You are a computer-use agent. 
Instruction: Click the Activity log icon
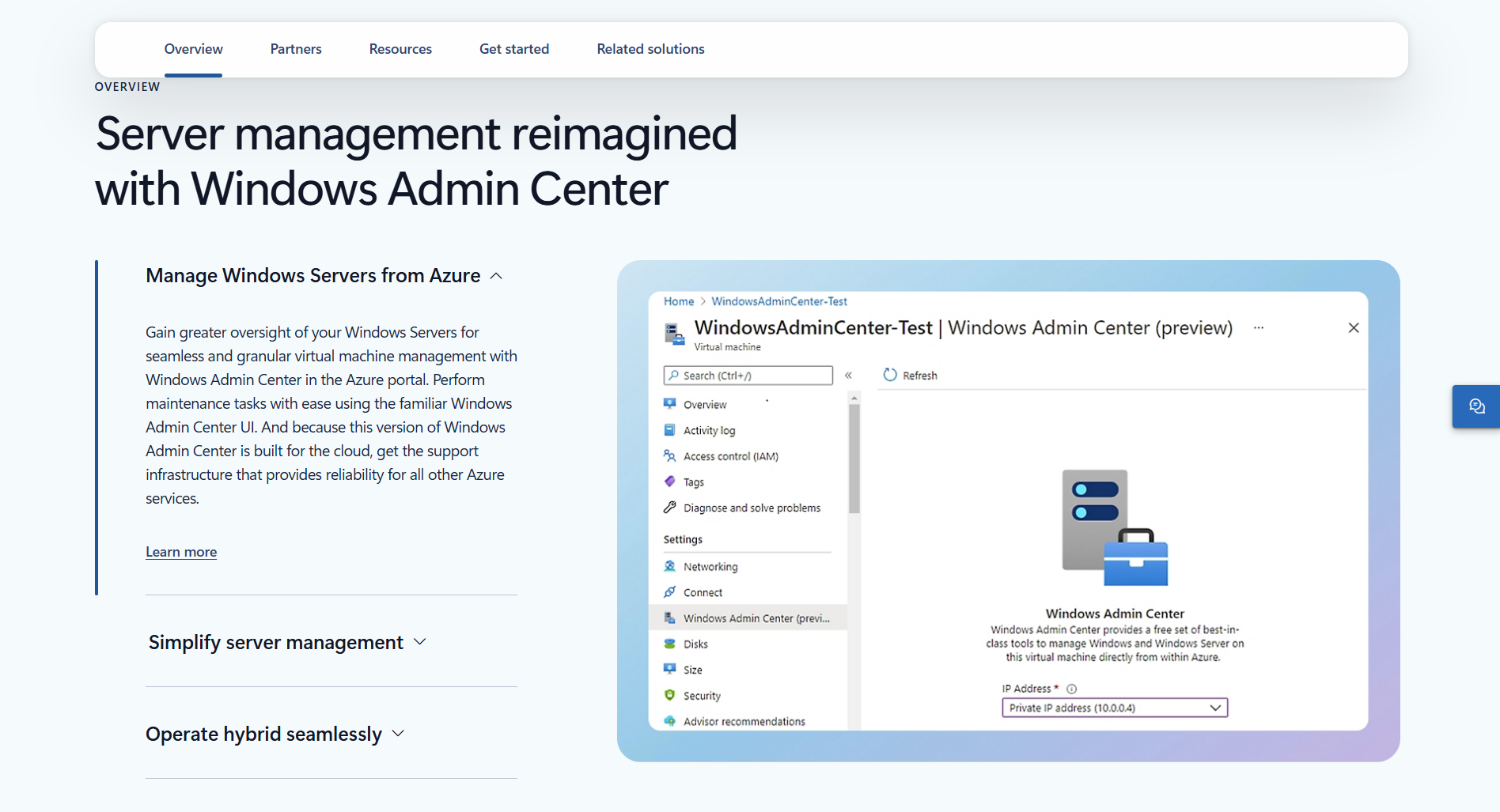coord(669,430)
